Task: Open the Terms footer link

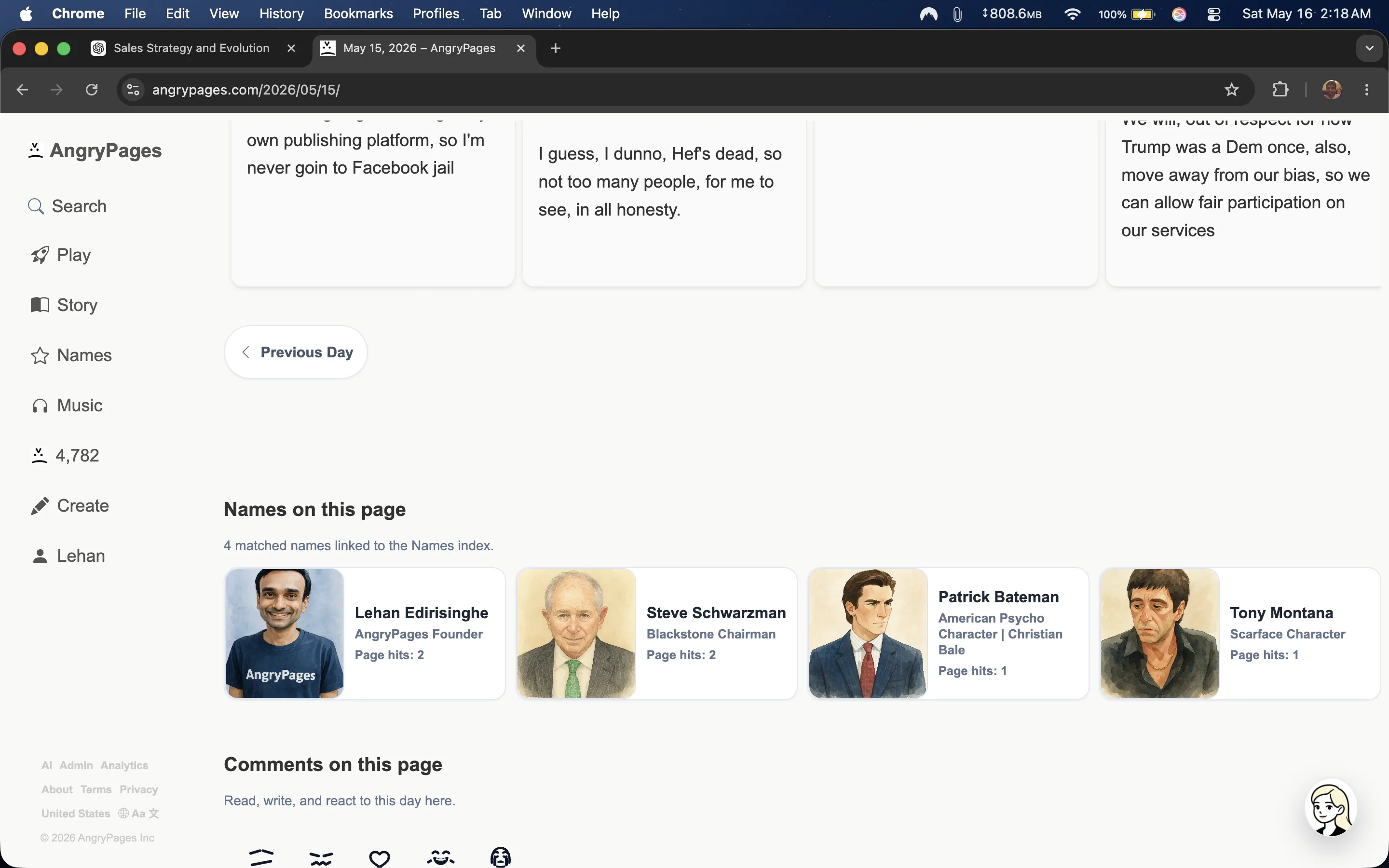Action: 96,789
